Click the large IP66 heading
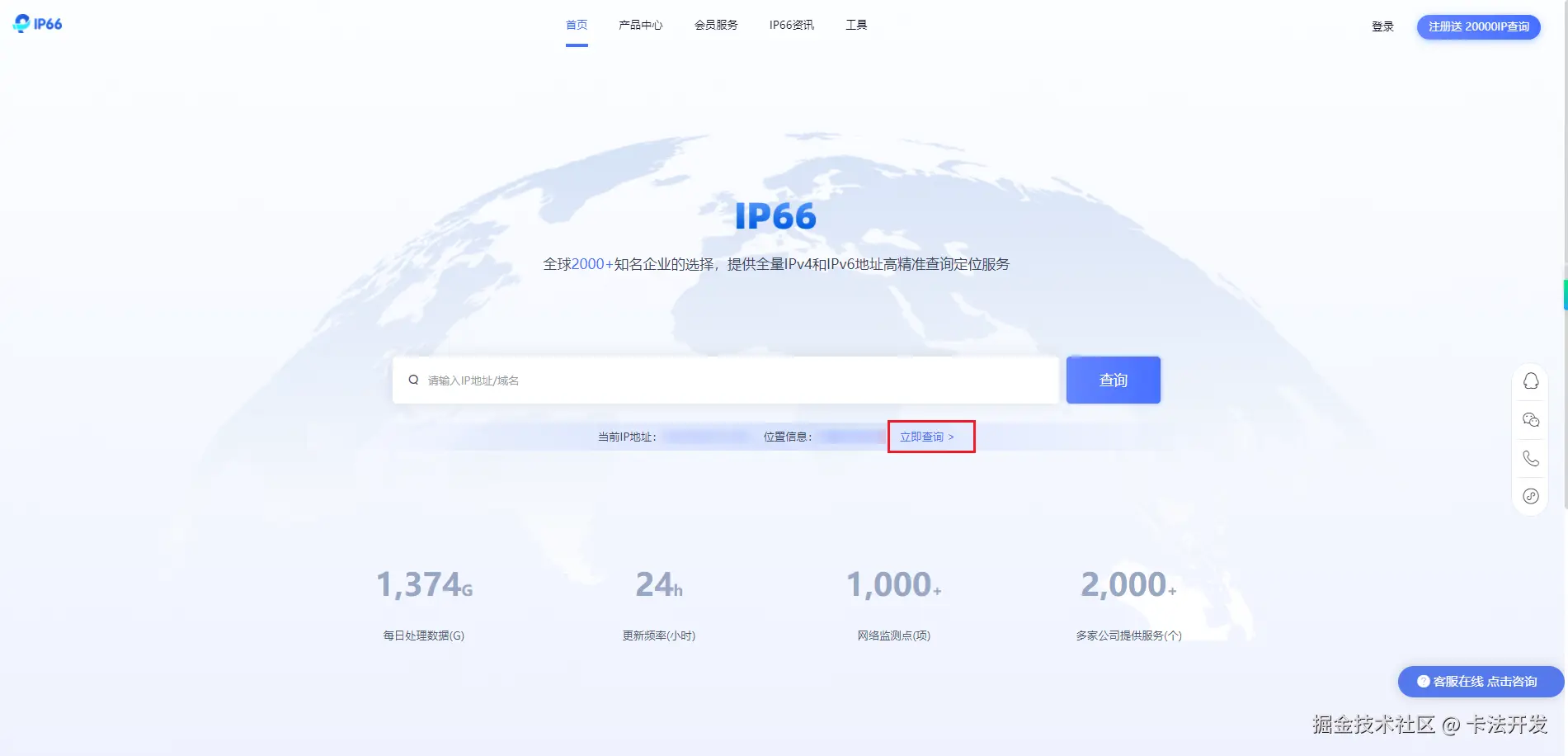Viewport: 1568px width, 756px height. (x=775, y=216)
